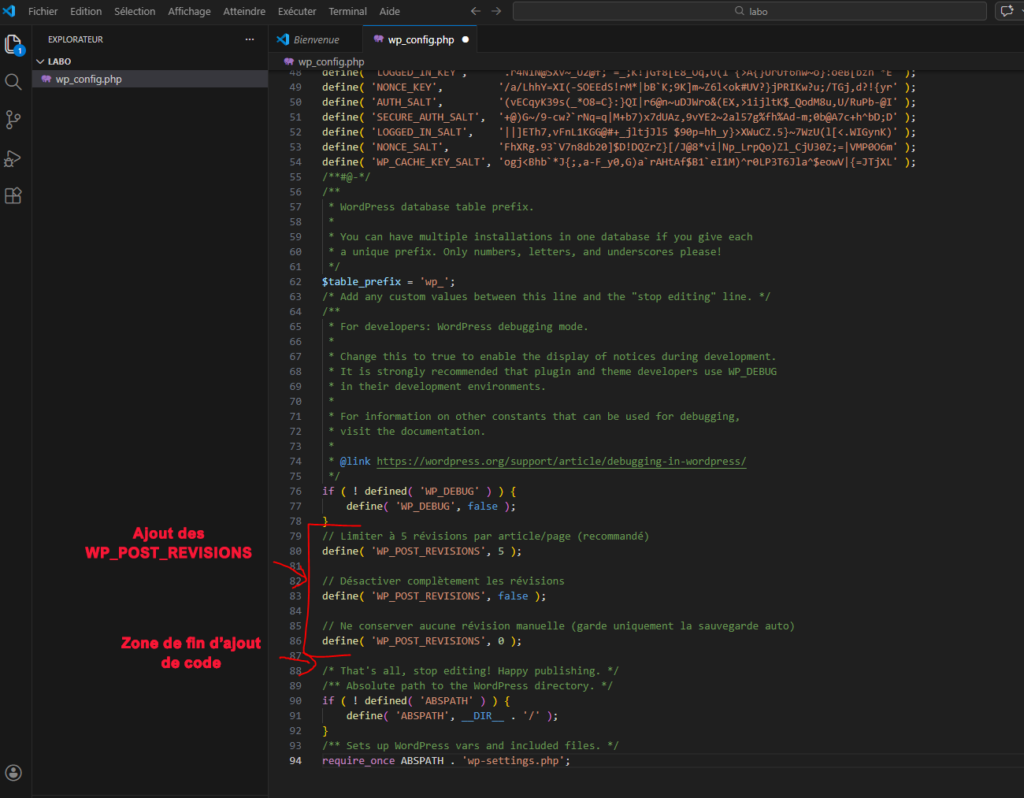Click the EXPLORATEUR panel title
Viewport: 1024px width, 798px height.
(75, 39)
